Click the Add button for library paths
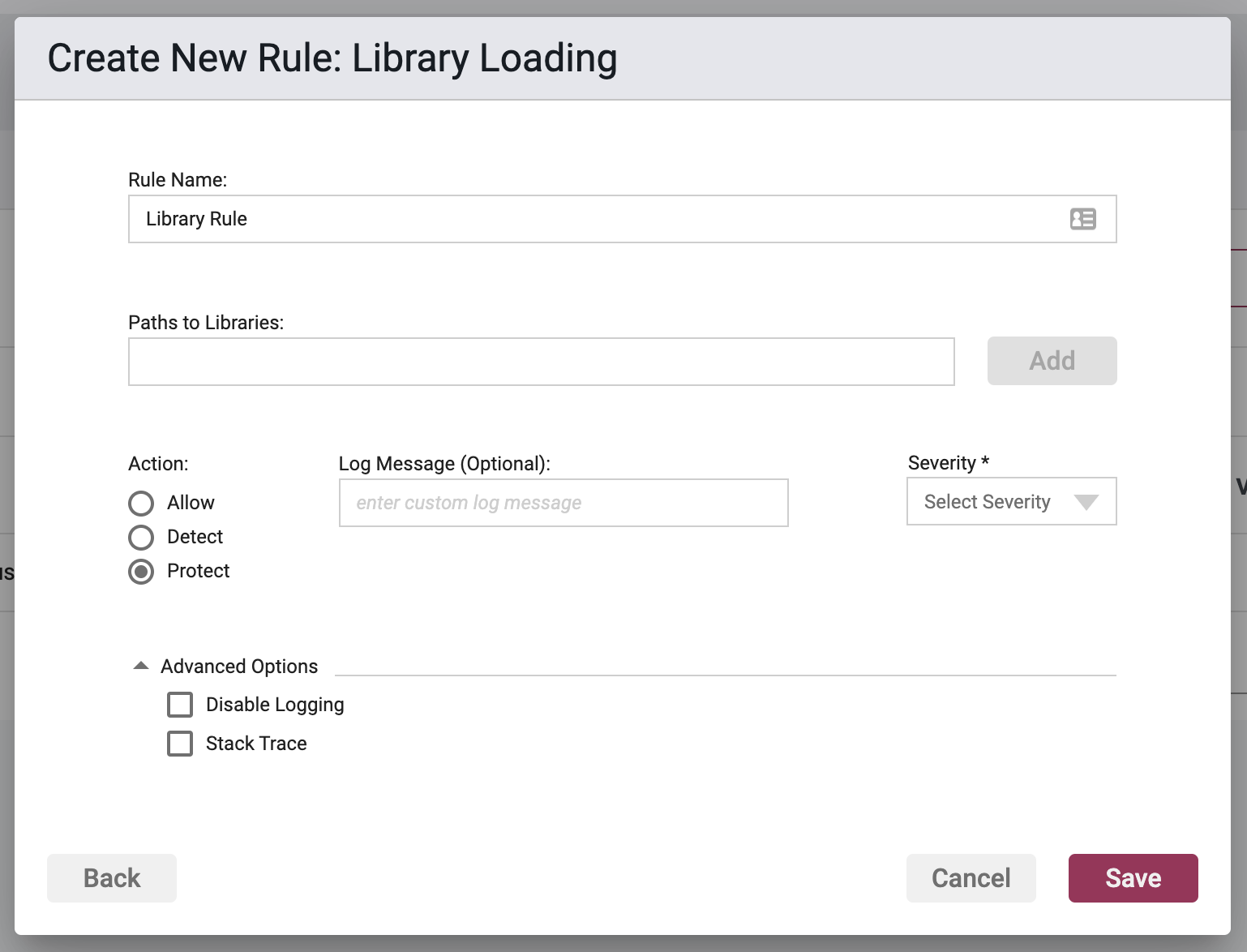The height and width of the screenshot is (952, 1247). [1052, 361]
